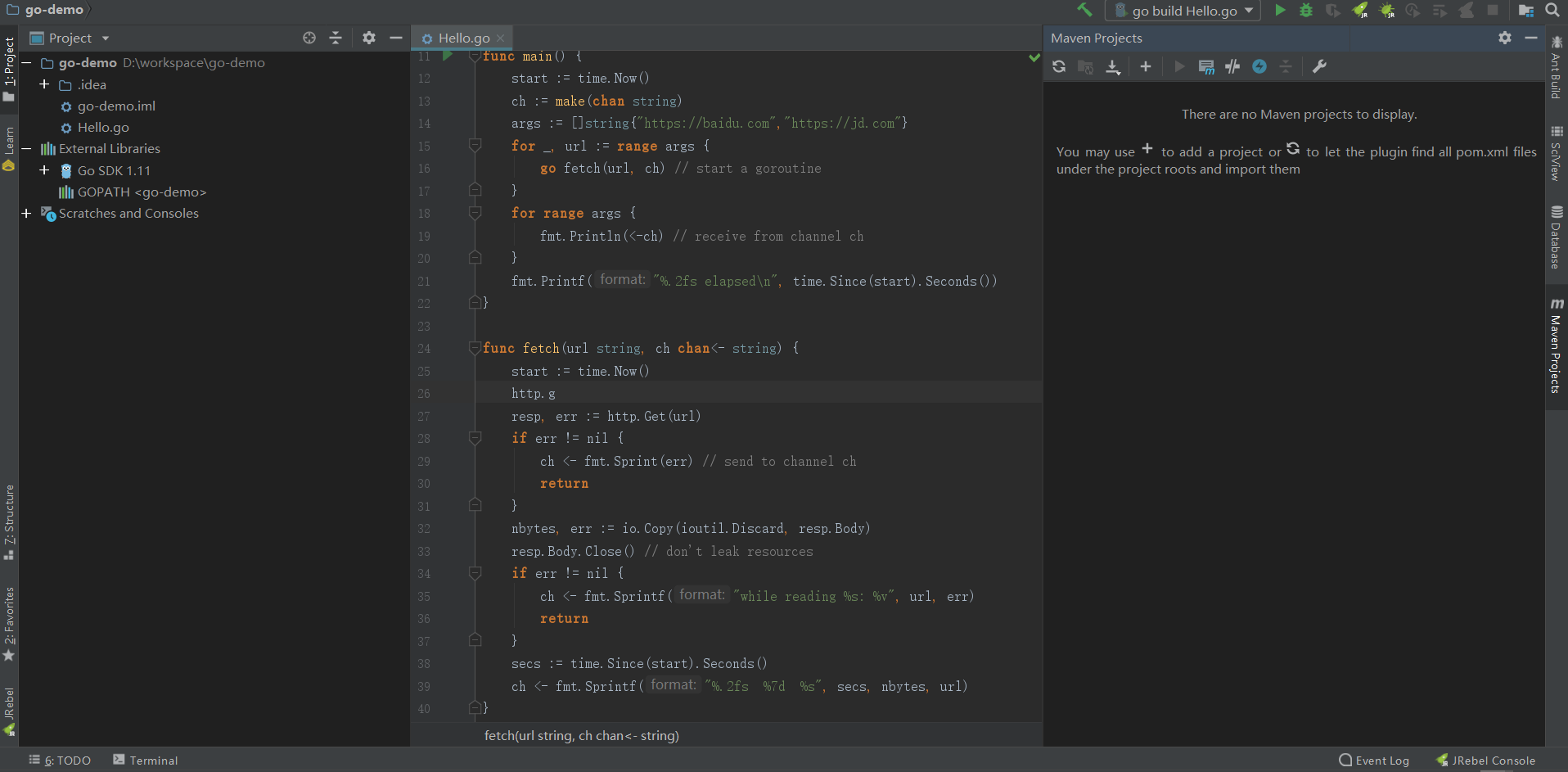Fold func main at line 11
Viewport: 1568px width, 772px height.
coord(475,56)
